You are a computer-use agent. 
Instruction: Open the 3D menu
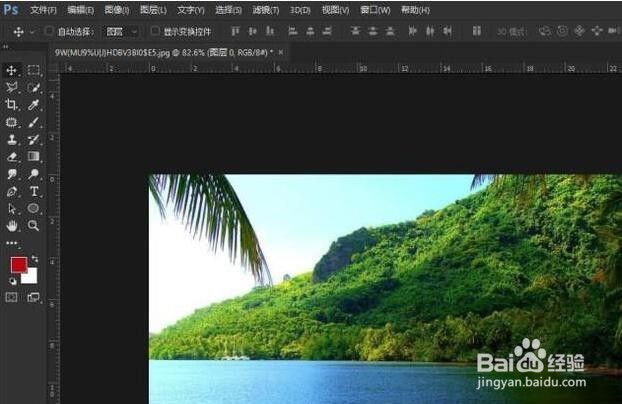tap(300, 10)
